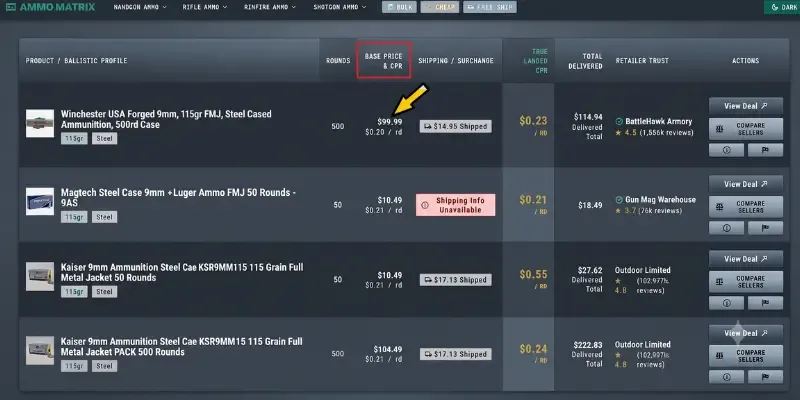Screen dimensions: 800x400
Task: Expand the Rimfire Ammo menu
Action: tap(269, 7)
